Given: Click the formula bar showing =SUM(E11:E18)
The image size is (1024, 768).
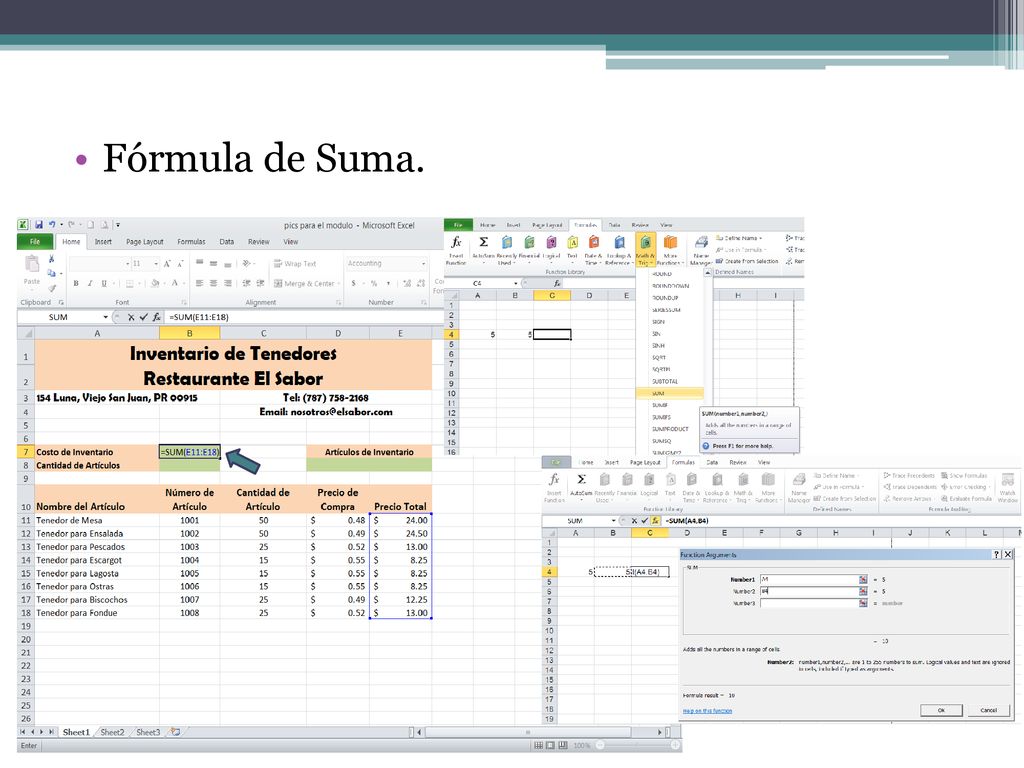Looking at the screenshot, I should (x=304, y=317).
